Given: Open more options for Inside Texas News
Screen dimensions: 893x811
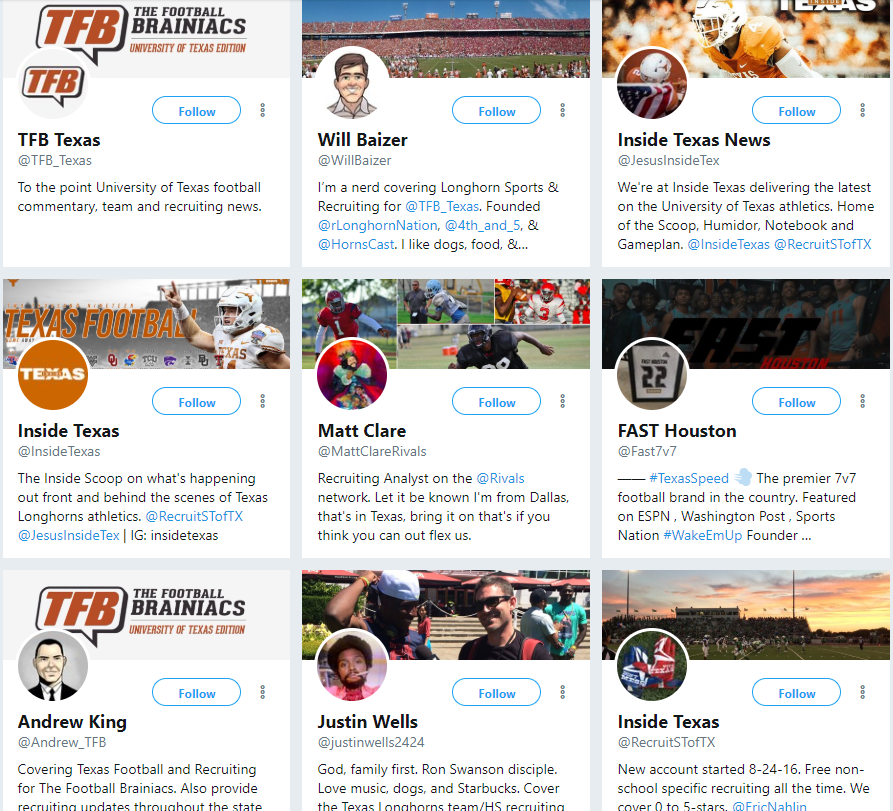Looking at the screenshot, I should tap(863, 110).
